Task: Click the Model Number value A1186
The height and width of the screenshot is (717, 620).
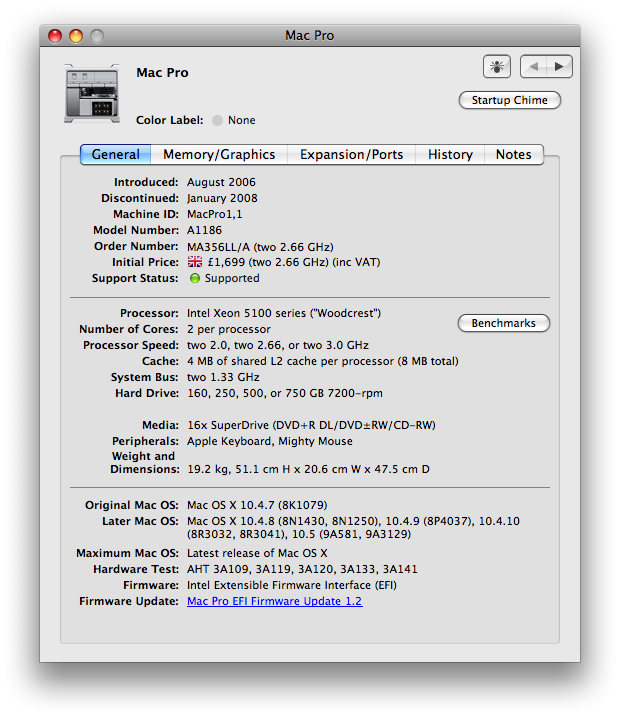Action: [x=204, y=230]
